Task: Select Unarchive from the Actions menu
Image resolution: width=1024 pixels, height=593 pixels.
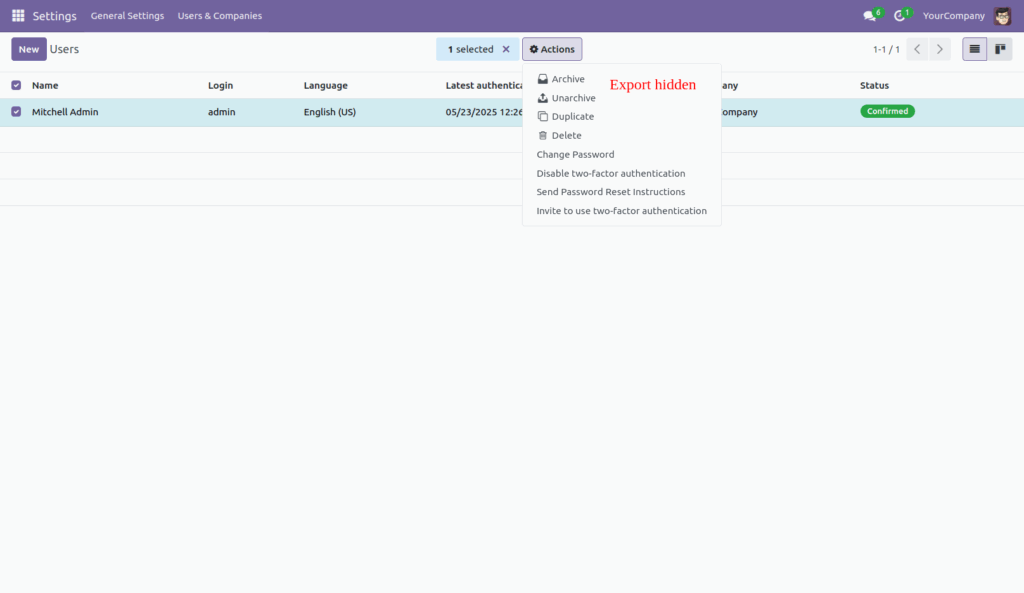Action: [570, 97]
